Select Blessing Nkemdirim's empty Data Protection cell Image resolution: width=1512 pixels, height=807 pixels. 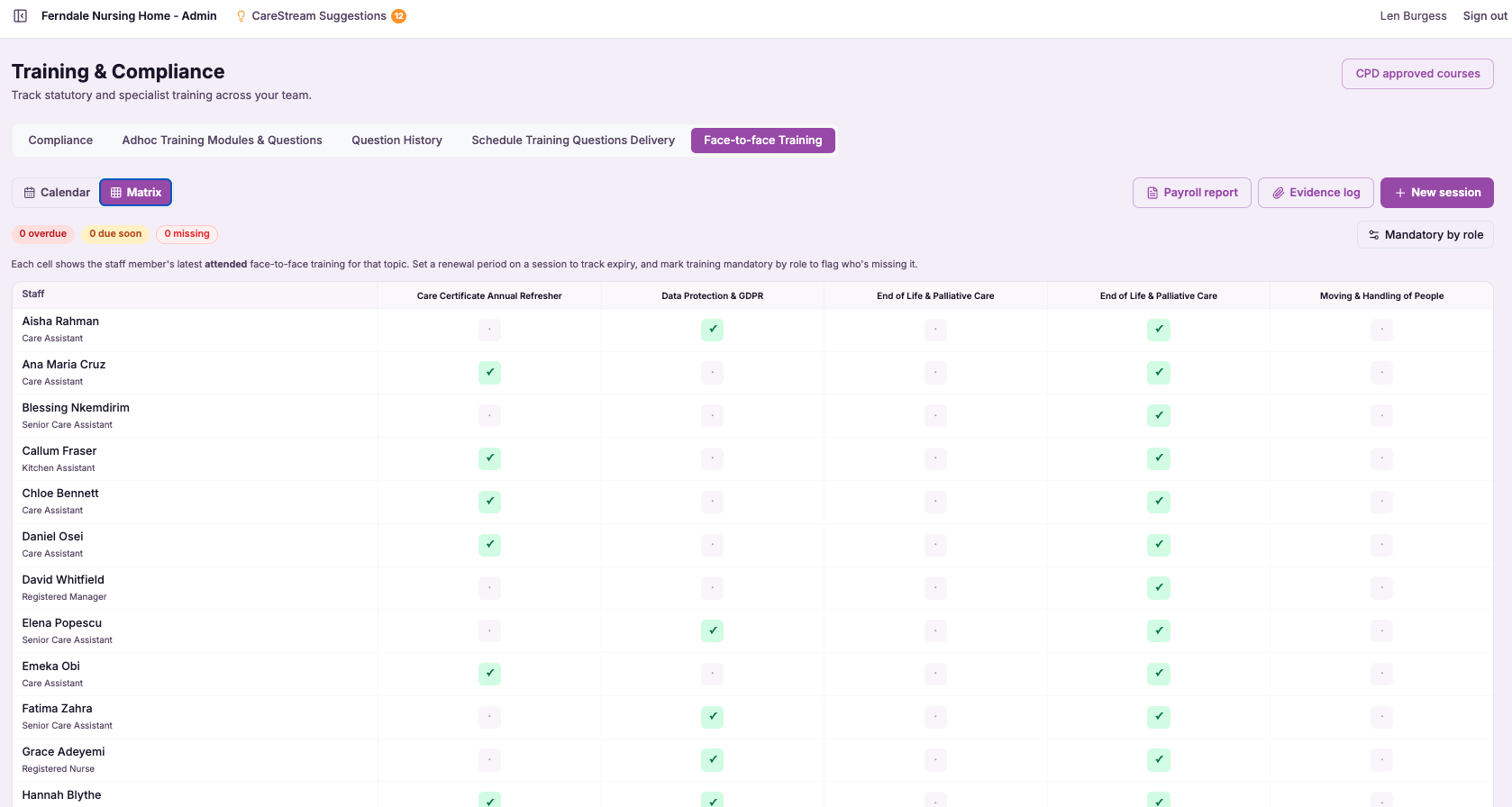click(713, 416)
